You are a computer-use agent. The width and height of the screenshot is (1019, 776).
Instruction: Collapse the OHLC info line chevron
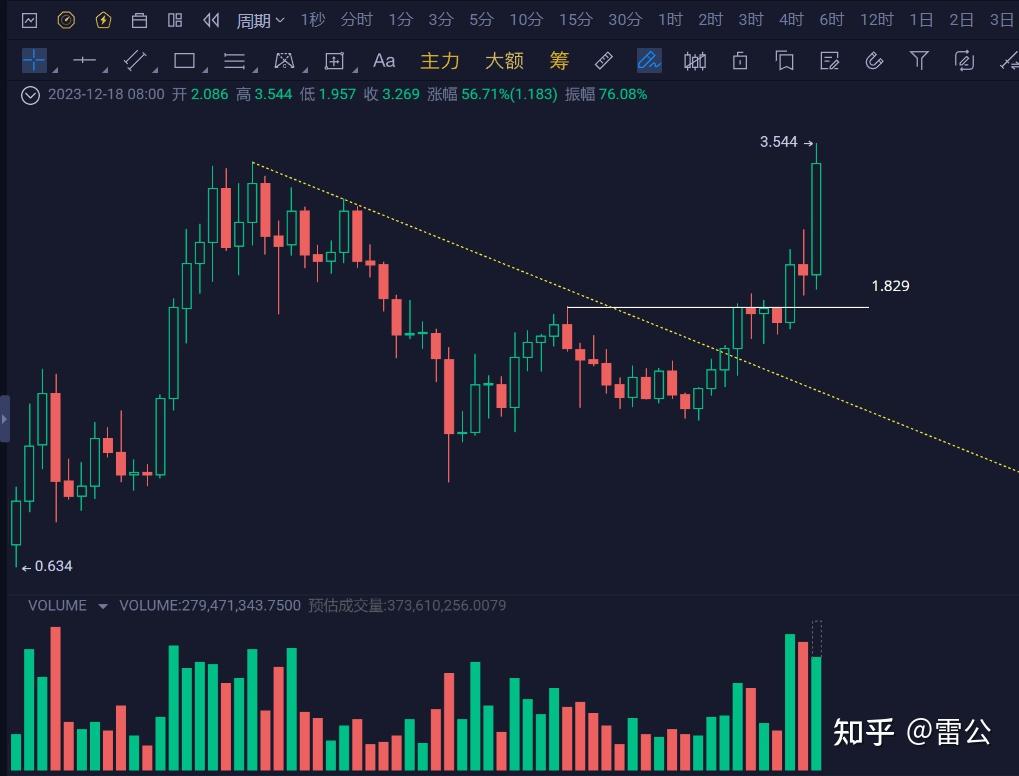click(30, 96)
